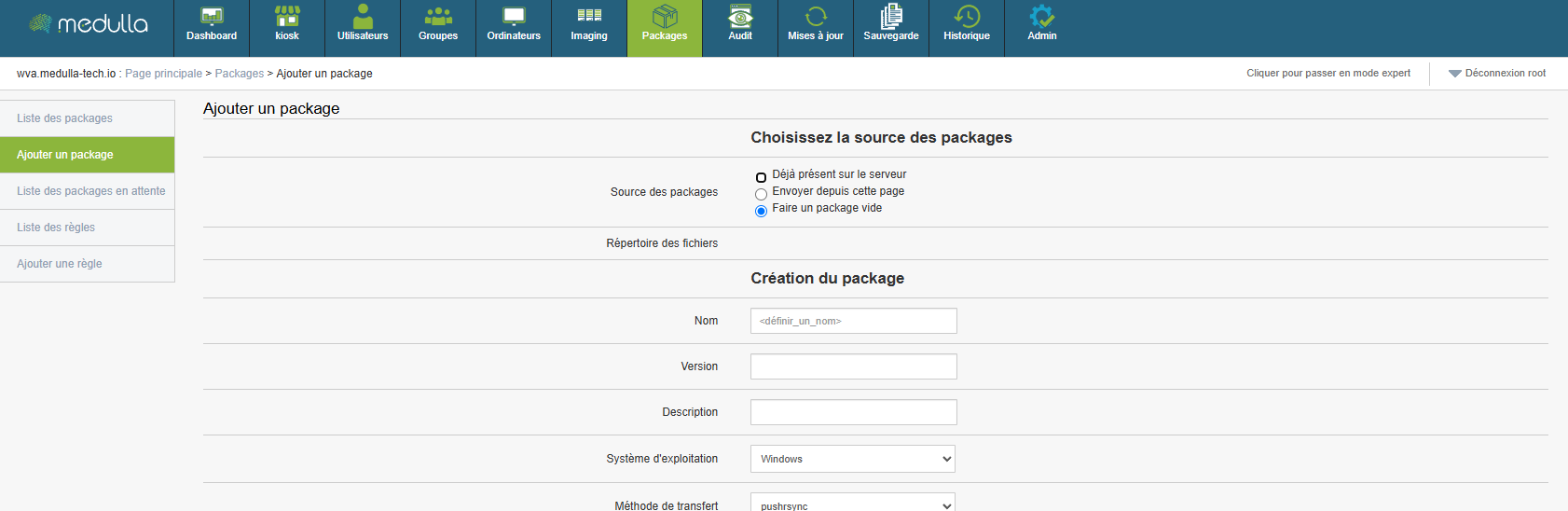Viewport: 1568px width, 511px height.
Task: Expand Système d'exploitation dropdown
Action: tap(852, 459)
